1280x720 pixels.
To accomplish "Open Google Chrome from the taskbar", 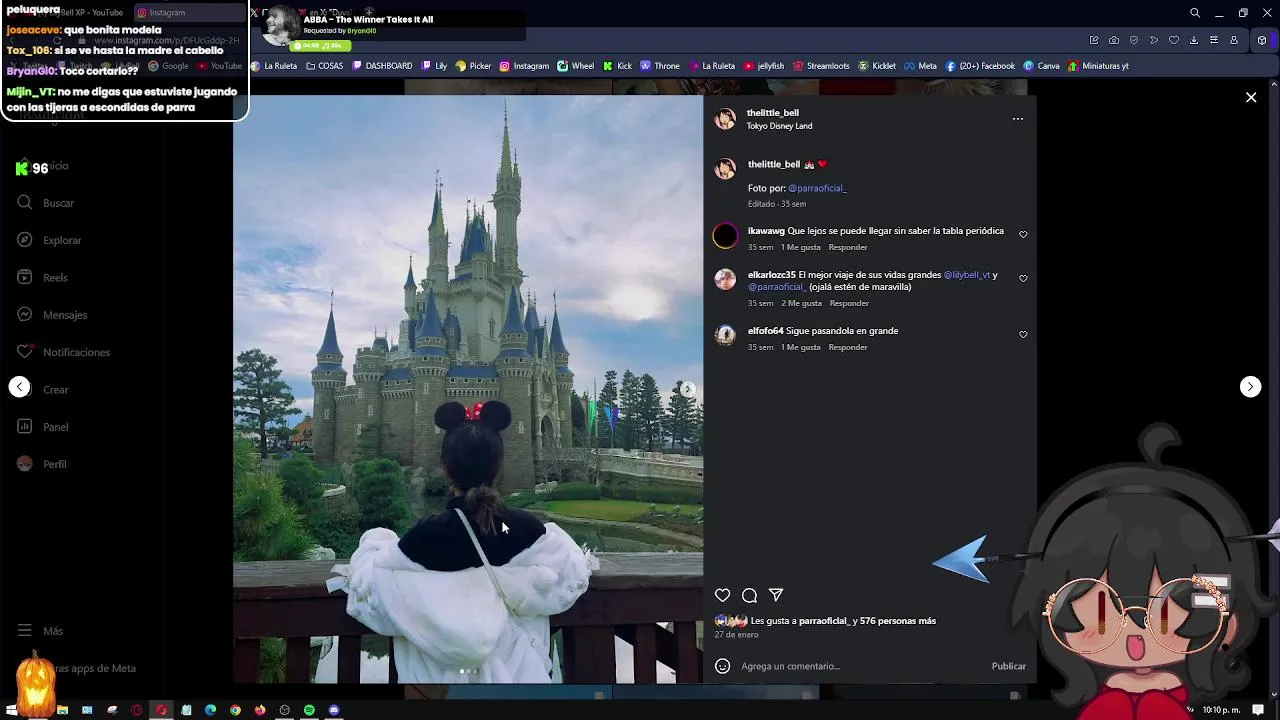I will (x=235, y=710).
